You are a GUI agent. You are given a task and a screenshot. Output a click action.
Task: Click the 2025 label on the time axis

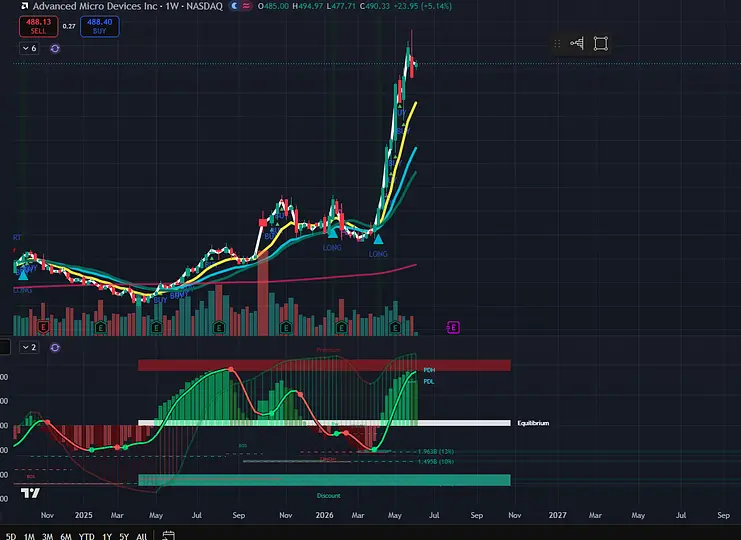tap(84, 515)
